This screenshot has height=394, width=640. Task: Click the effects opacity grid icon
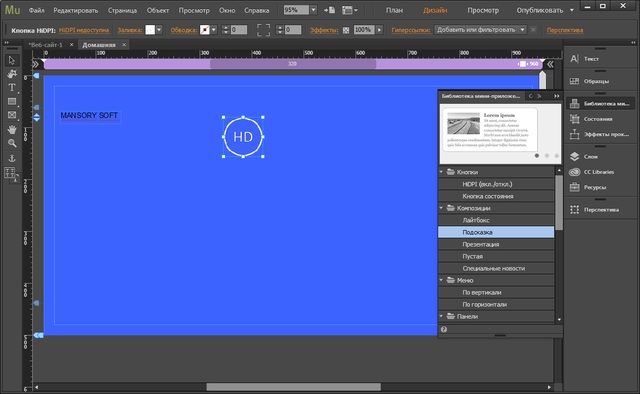click(346, 30)
